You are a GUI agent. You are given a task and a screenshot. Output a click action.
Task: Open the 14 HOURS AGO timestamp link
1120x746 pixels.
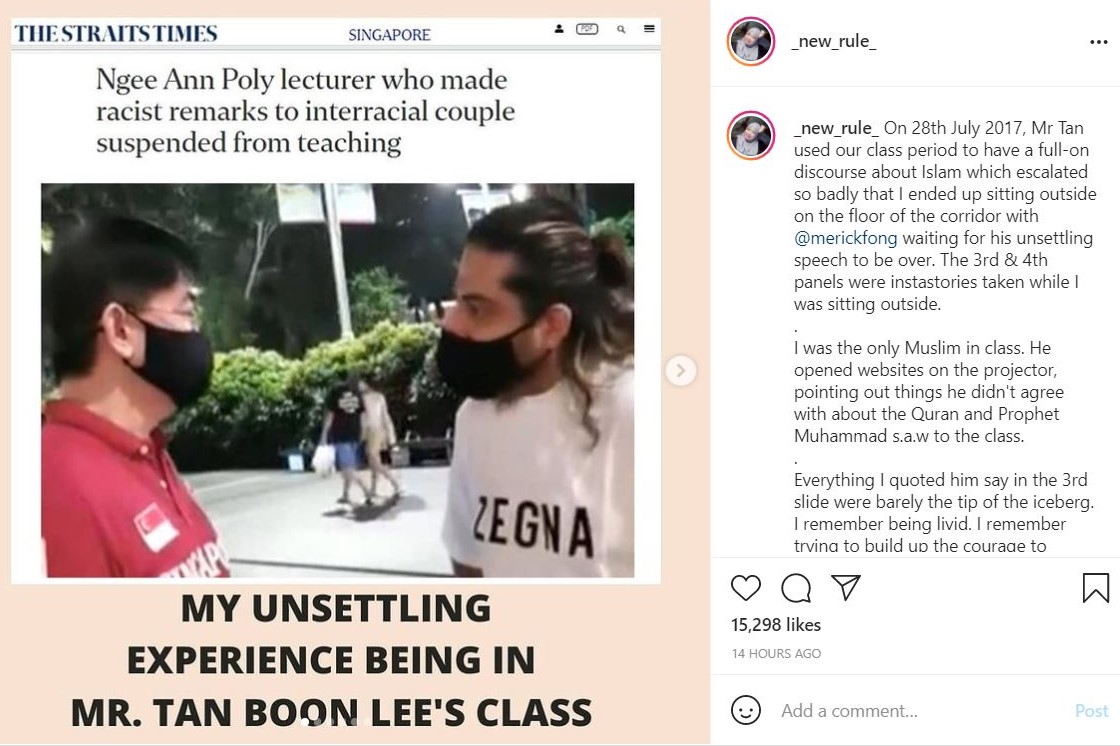tap(776, 653)
